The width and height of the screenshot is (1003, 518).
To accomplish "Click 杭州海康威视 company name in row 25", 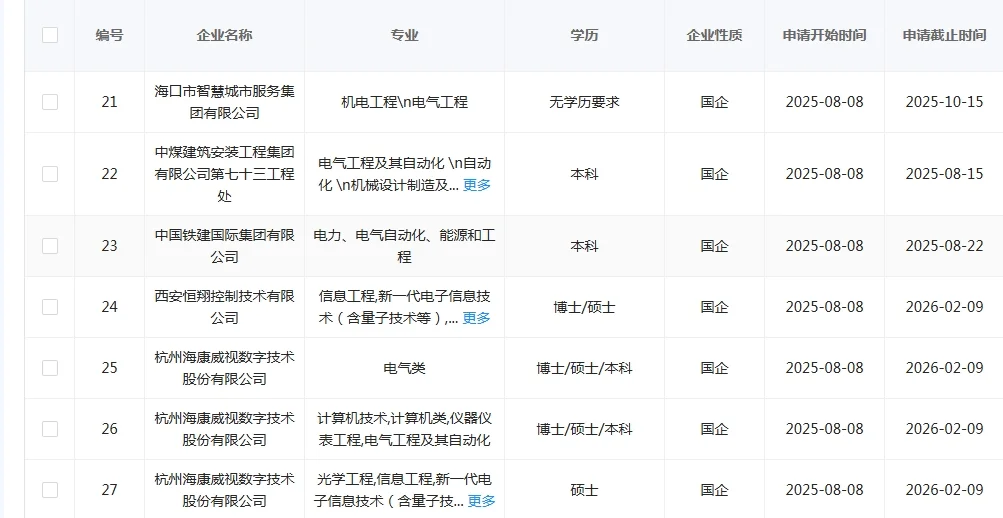I will (225, 368).
